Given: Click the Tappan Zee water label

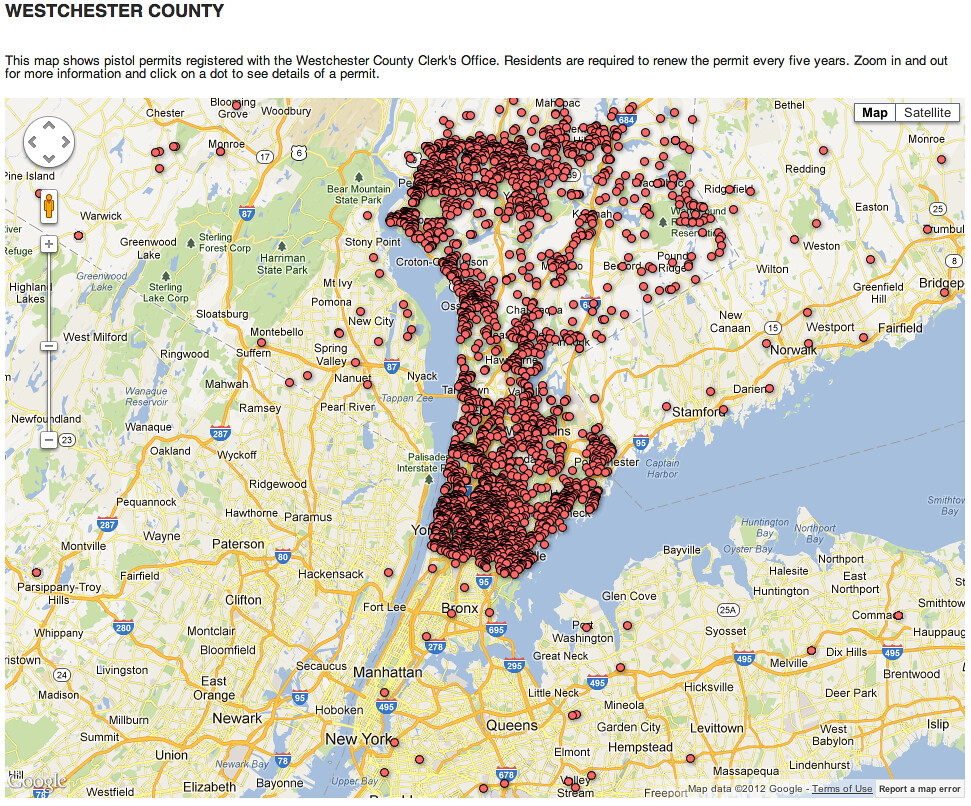Looking at the screenshot, I should (407, 398).
